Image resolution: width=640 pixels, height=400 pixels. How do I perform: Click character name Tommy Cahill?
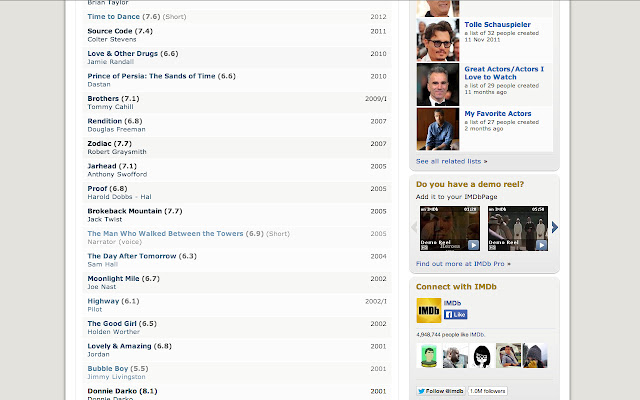110,107
